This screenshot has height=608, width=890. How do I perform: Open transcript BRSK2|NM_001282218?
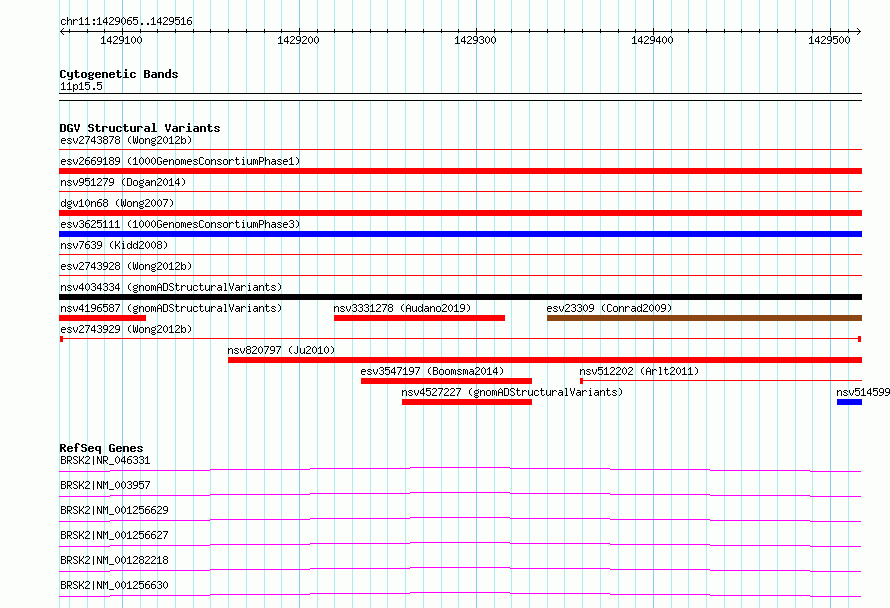pyautogui.click(x=114, y=560)
